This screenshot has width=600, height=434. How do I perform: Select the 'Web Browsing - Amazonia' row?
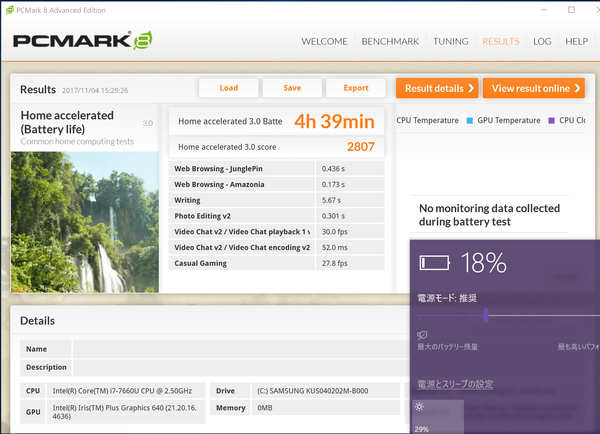pyautogui.click(x=276, y=184)
